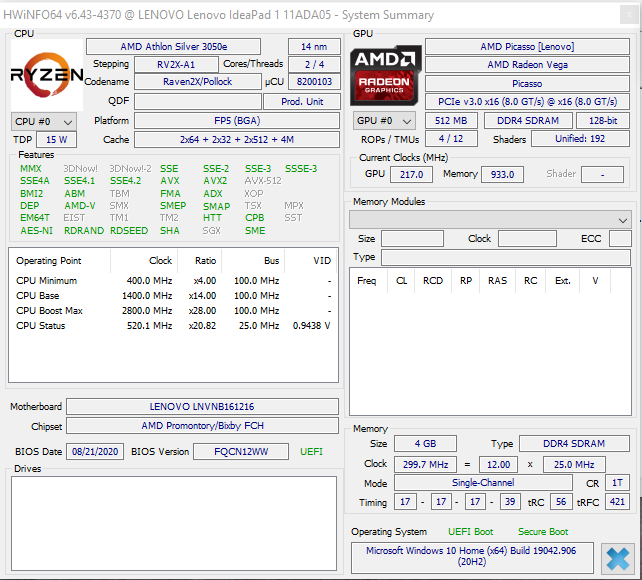Screen dimensions: 642x580
Task: Click the BIOS Date 08/21/2020 field
Action: coord(95,452)
